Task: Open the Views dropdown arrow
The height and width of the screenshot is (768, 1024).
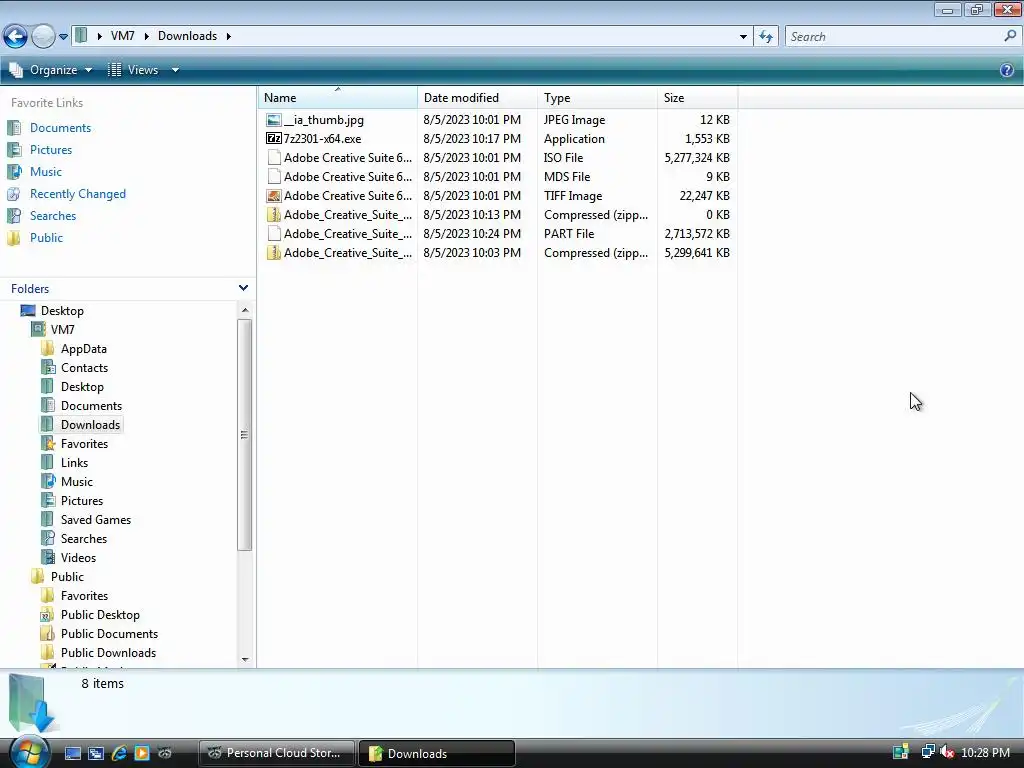Action: point(175,70)
